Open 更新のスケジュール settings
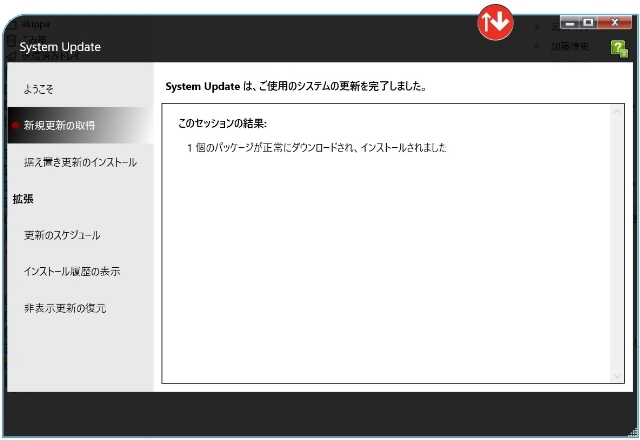Image resolution: width=640 pixels, height=440 pixels. click(x=62, y=235)
